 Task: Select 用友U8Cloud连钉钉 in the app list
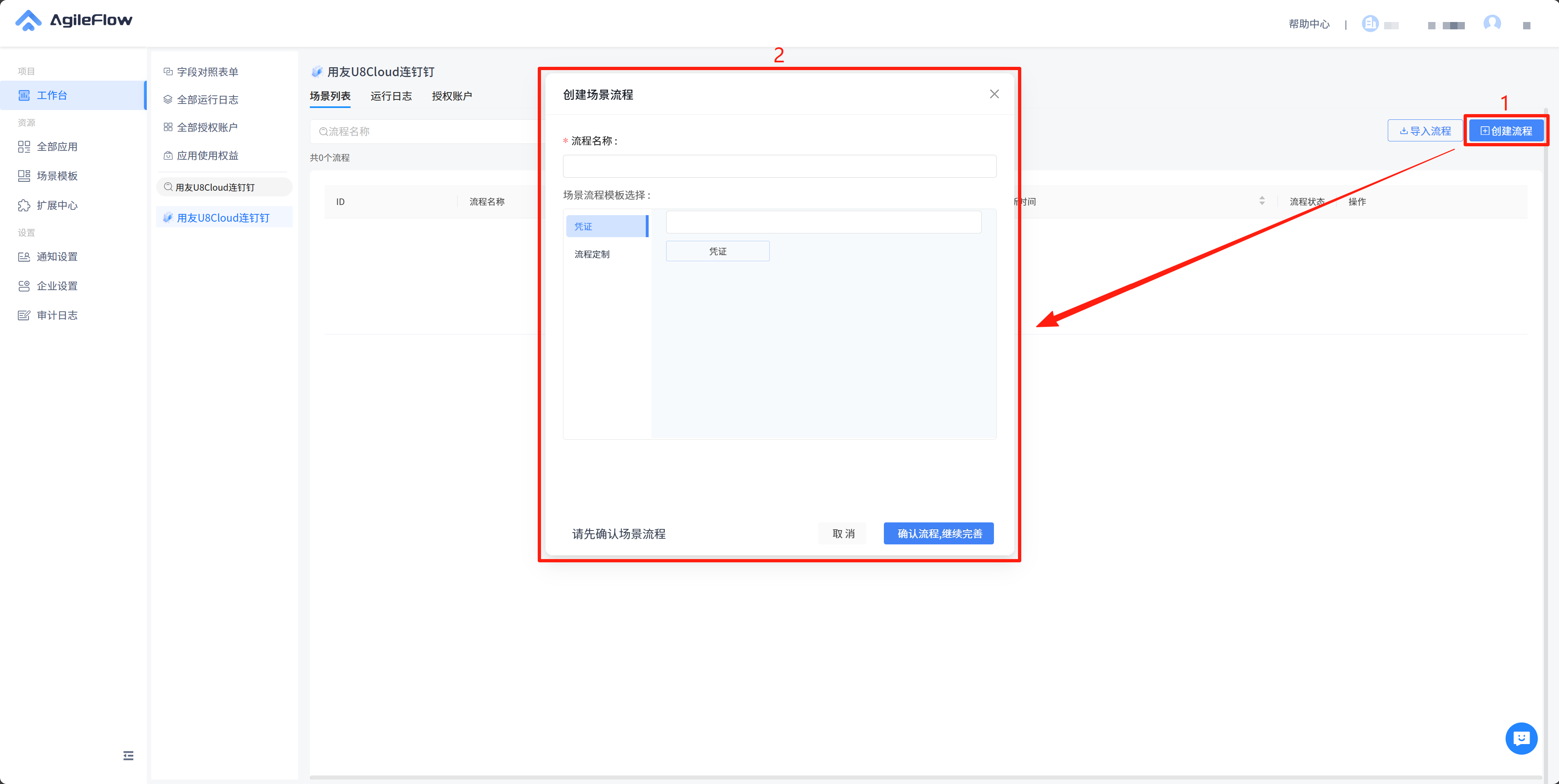point(224,218)
